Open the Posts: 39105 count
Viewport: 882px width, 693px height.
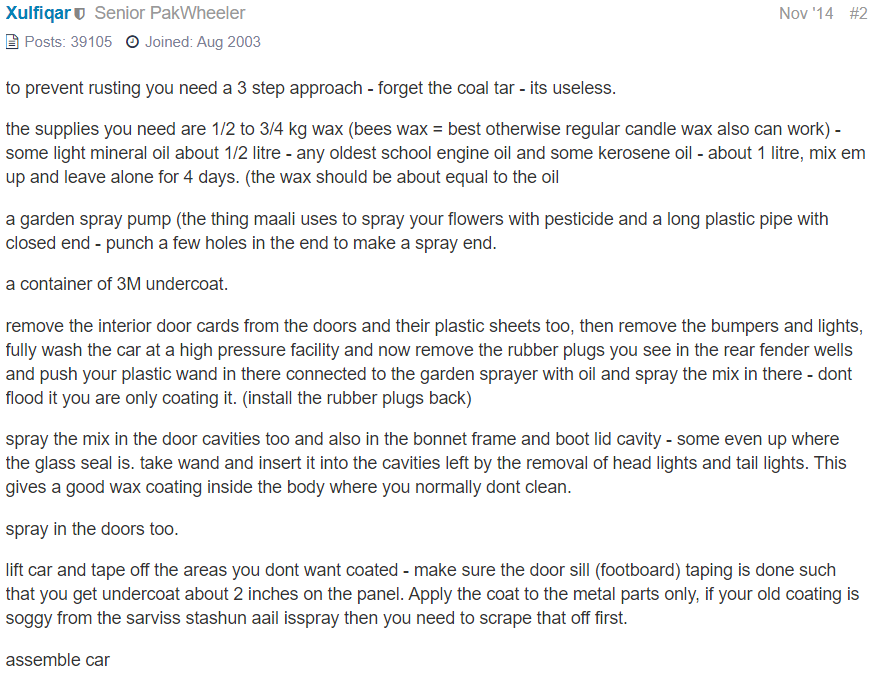coord(68,42)
